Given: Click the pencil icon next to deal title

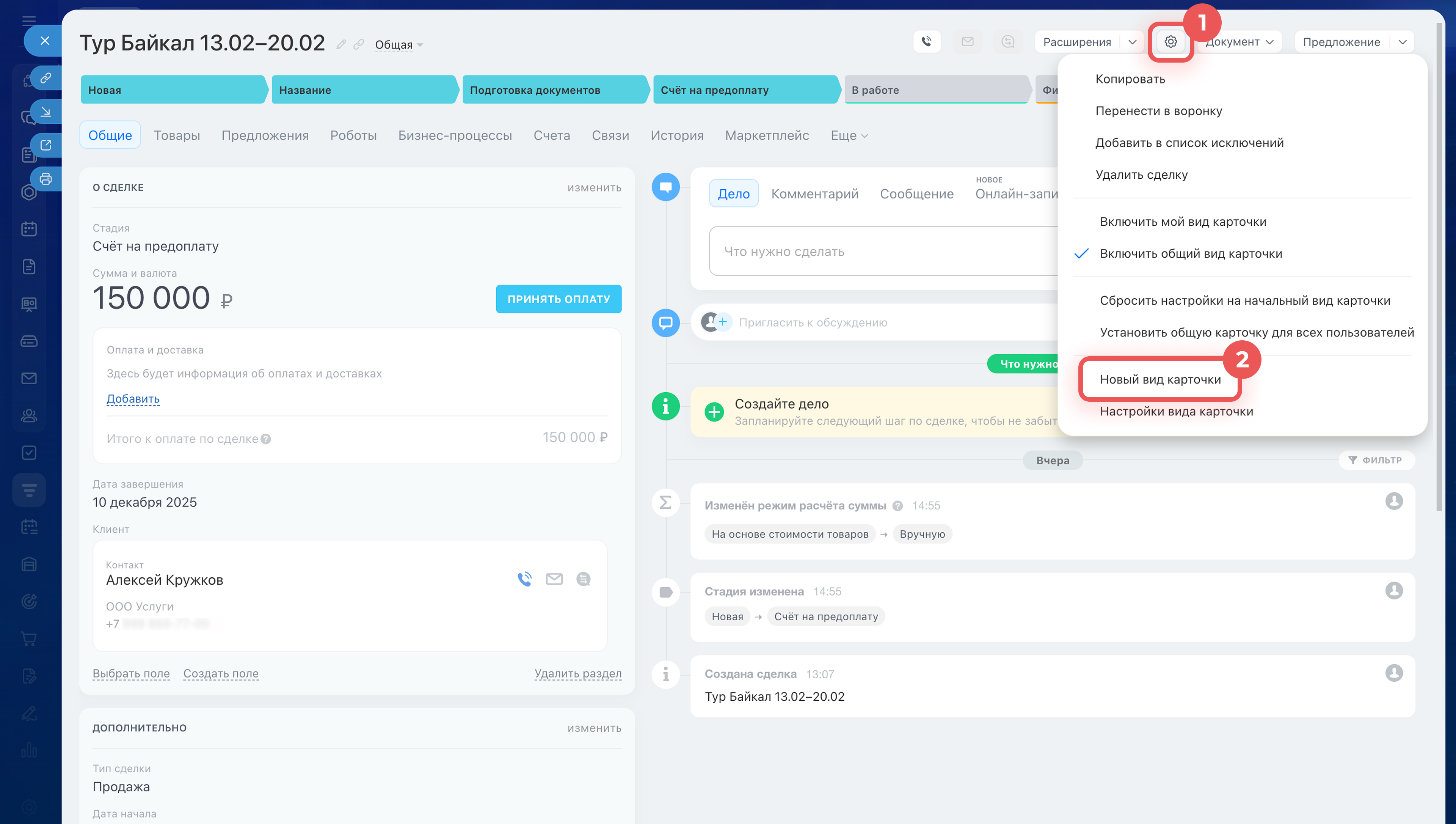Looking at the screenshot, I should (340, 45).
